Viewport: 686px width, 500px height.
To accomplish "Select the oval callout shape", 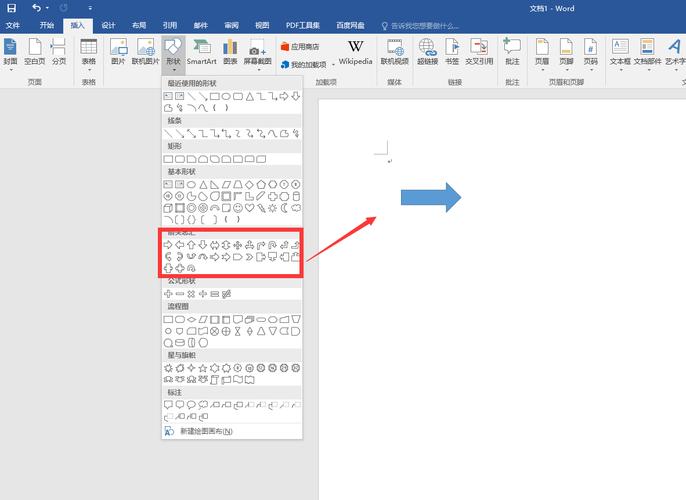I will [191, 405].
